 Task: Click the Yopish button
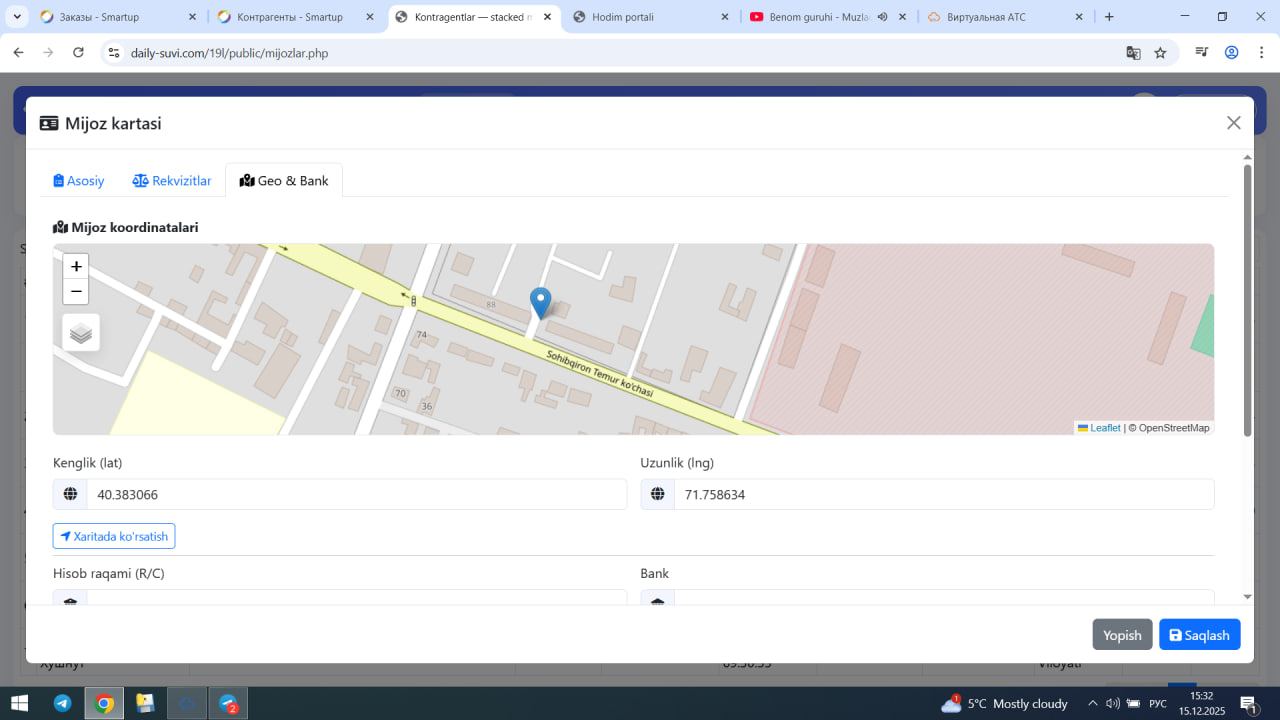point(1122,635)
